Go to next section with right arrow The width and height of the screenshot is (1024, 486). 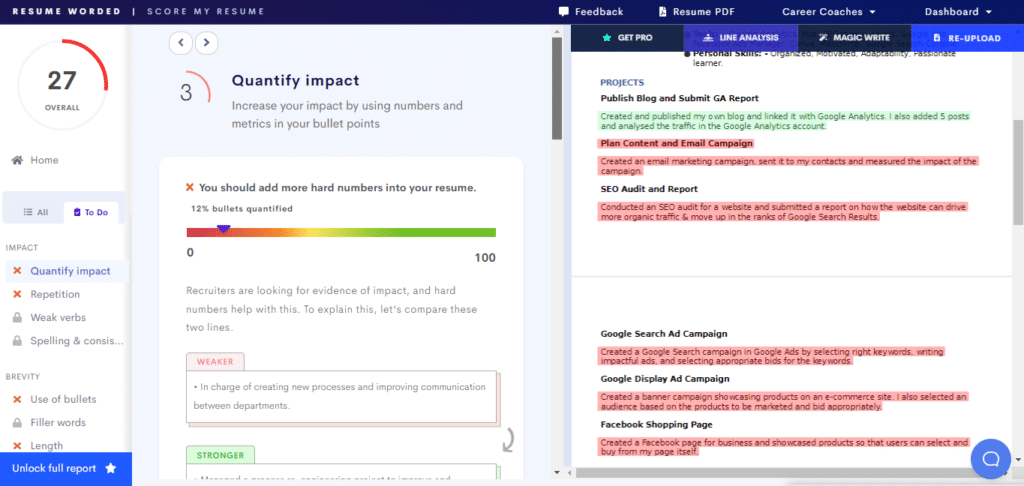coord(206,43)
